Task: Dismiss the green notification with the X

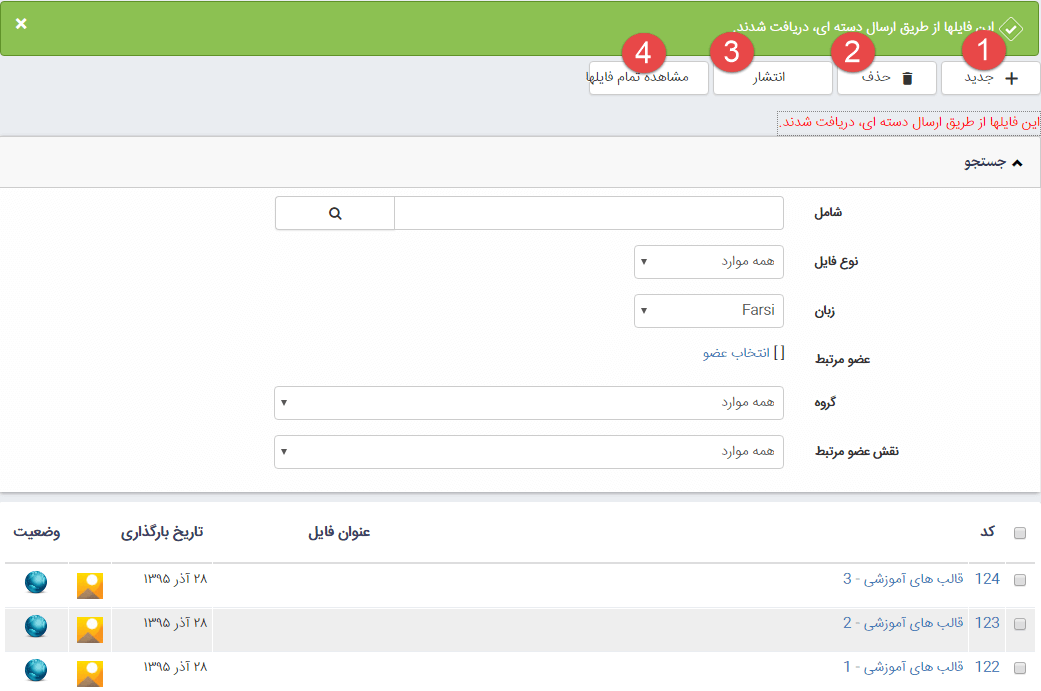Action: coord(21,24)
